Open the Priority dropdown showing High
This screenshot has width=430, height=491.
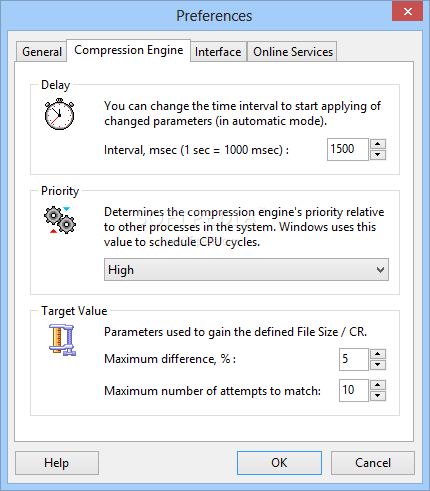click(x=246, y=269)
